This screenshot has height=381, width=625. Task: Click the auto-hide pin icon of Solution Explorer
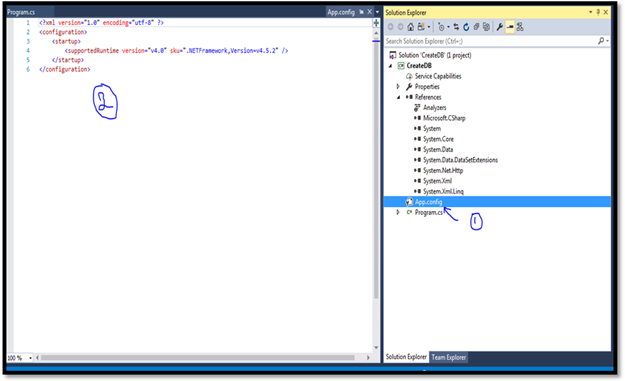598,12
